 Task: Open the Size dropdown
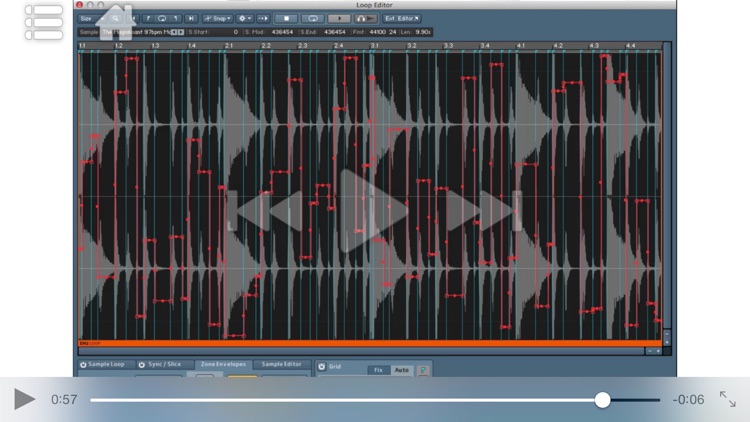tap(92, 19)
